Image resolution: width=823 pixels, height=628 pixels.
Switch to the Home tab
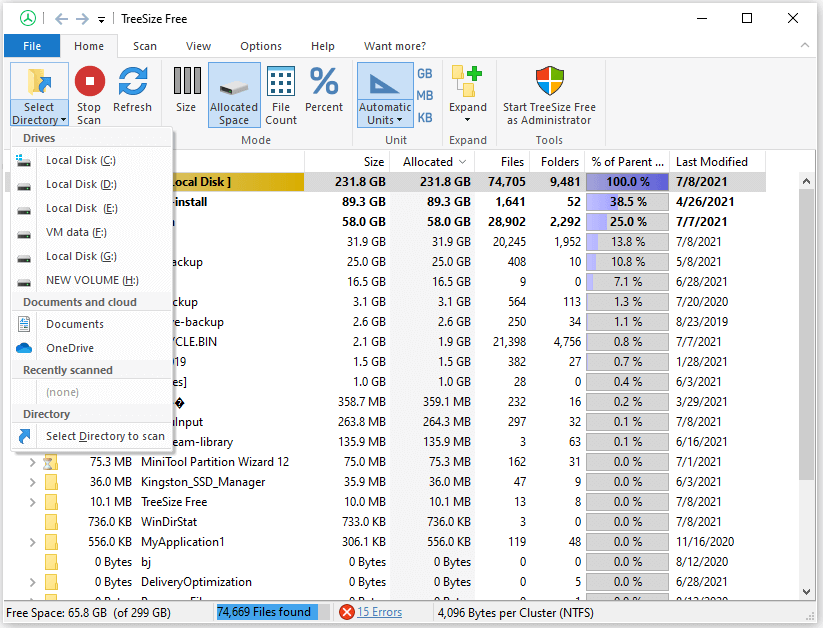(89, 46)
